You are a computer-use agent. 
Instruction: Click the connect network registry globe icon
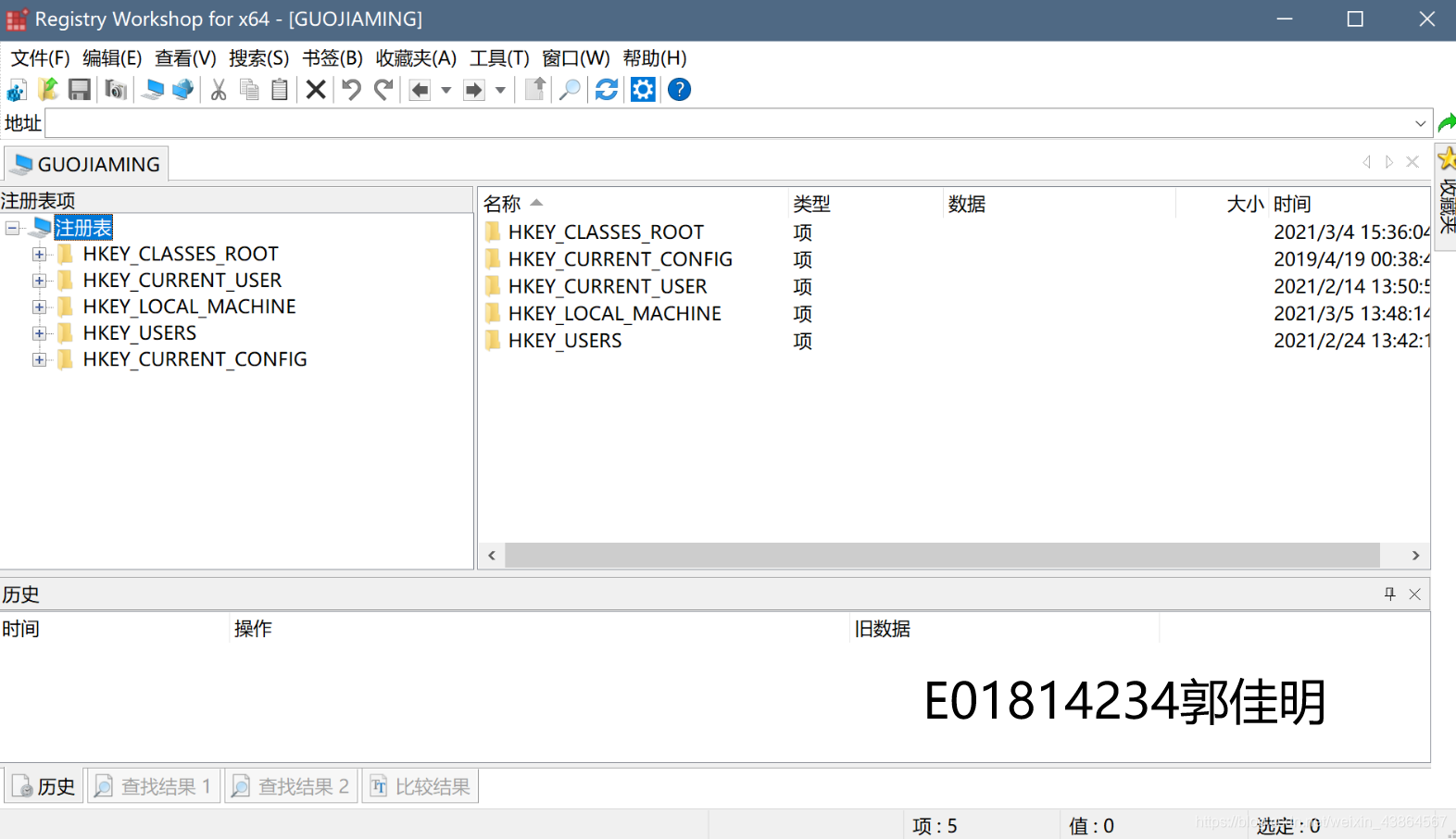click(183, 90)
